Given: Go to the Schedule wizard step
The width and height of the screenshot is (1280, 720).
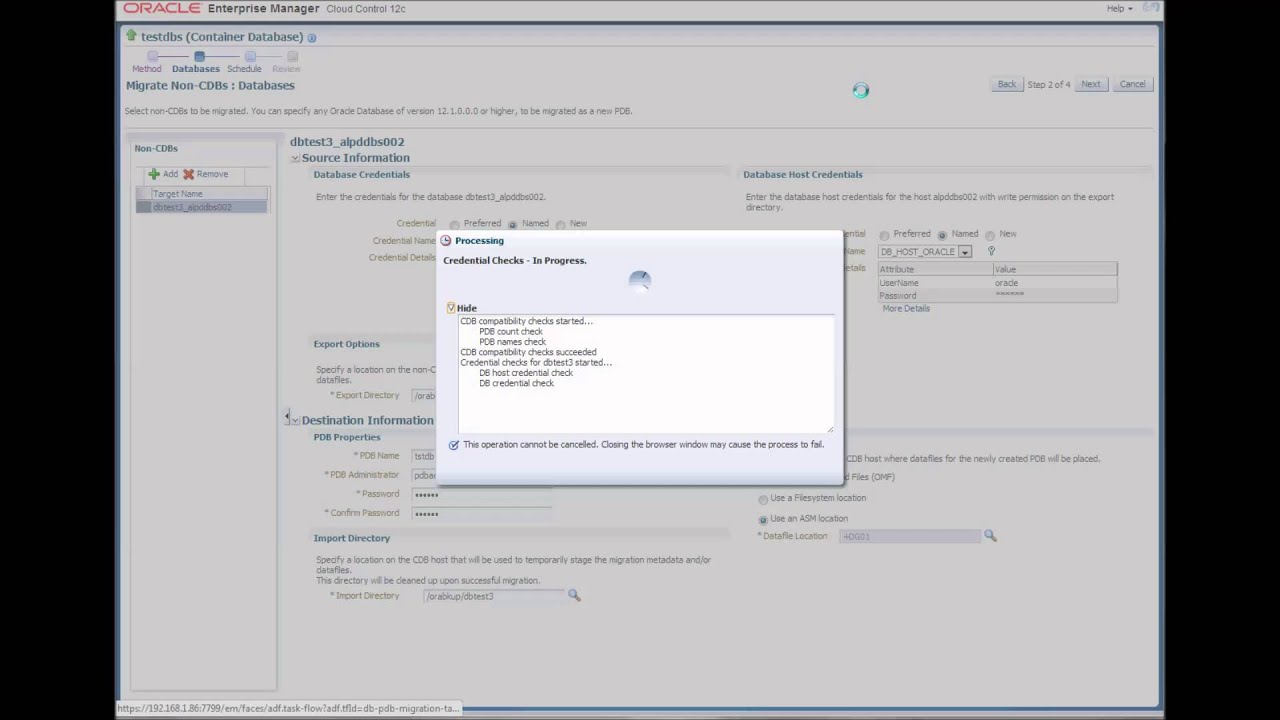Looking at the screenshot, I should tap(244, 69).
